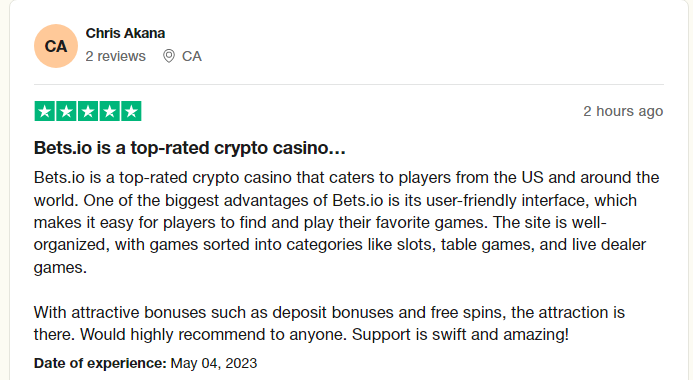Select the second green rating star
Screen dimensions: 693x380
point(66,111)
